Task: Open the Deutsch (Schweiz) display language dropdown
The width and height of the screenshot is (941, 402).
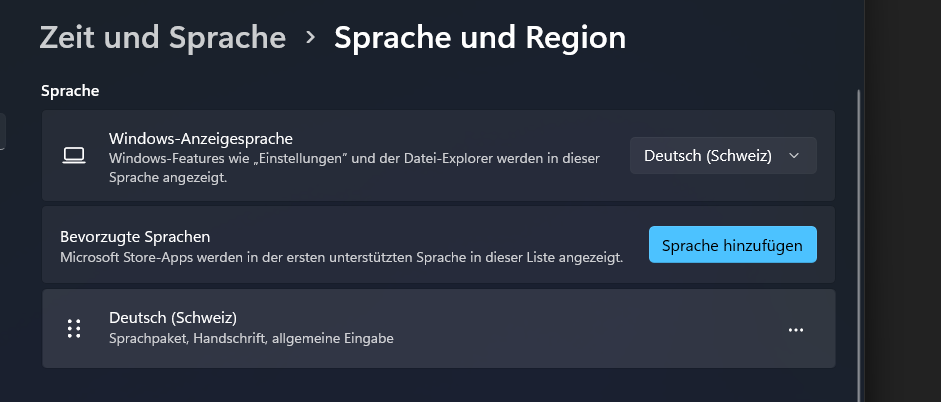Action: 722,156
